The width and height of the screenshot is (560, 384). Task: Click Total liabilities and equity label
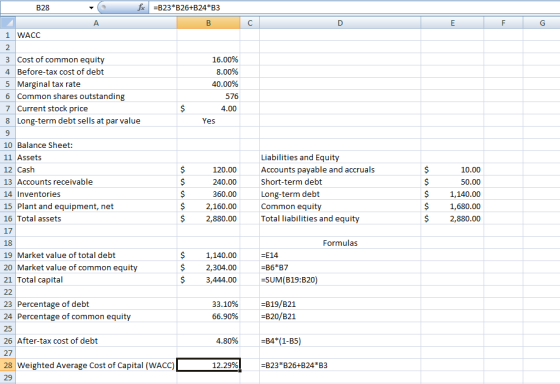[310, 219]
